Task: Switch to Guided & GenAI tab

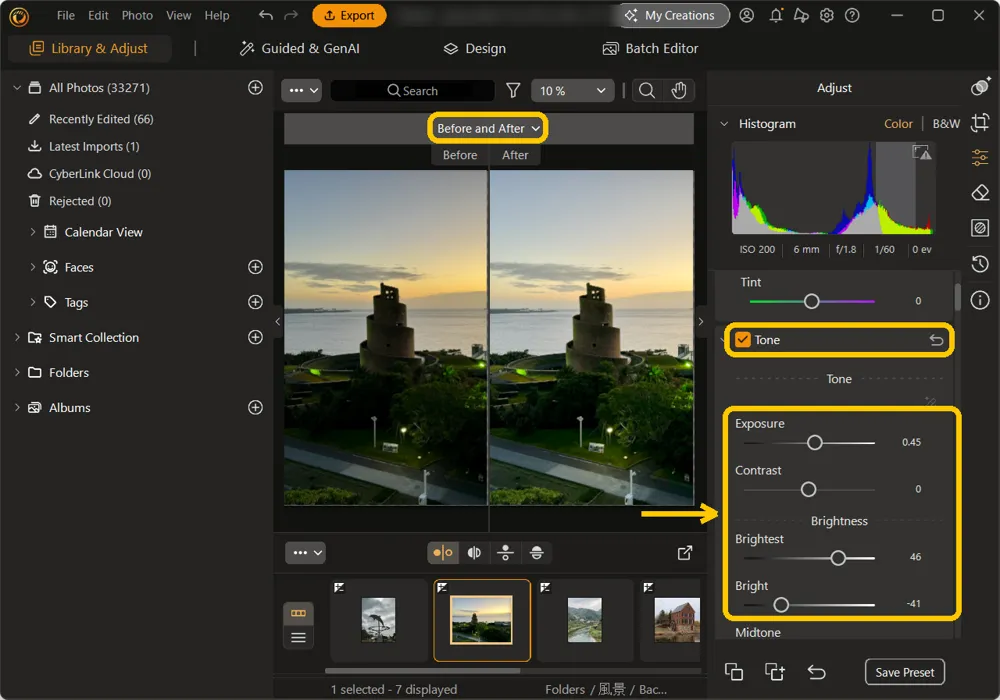Action: [x=299, y=48]
